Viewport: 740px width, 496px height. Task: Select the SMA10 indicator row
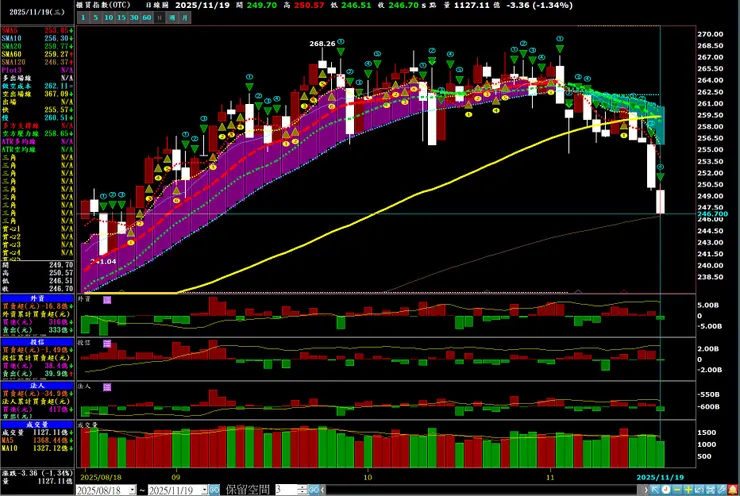tap(37, 38)
